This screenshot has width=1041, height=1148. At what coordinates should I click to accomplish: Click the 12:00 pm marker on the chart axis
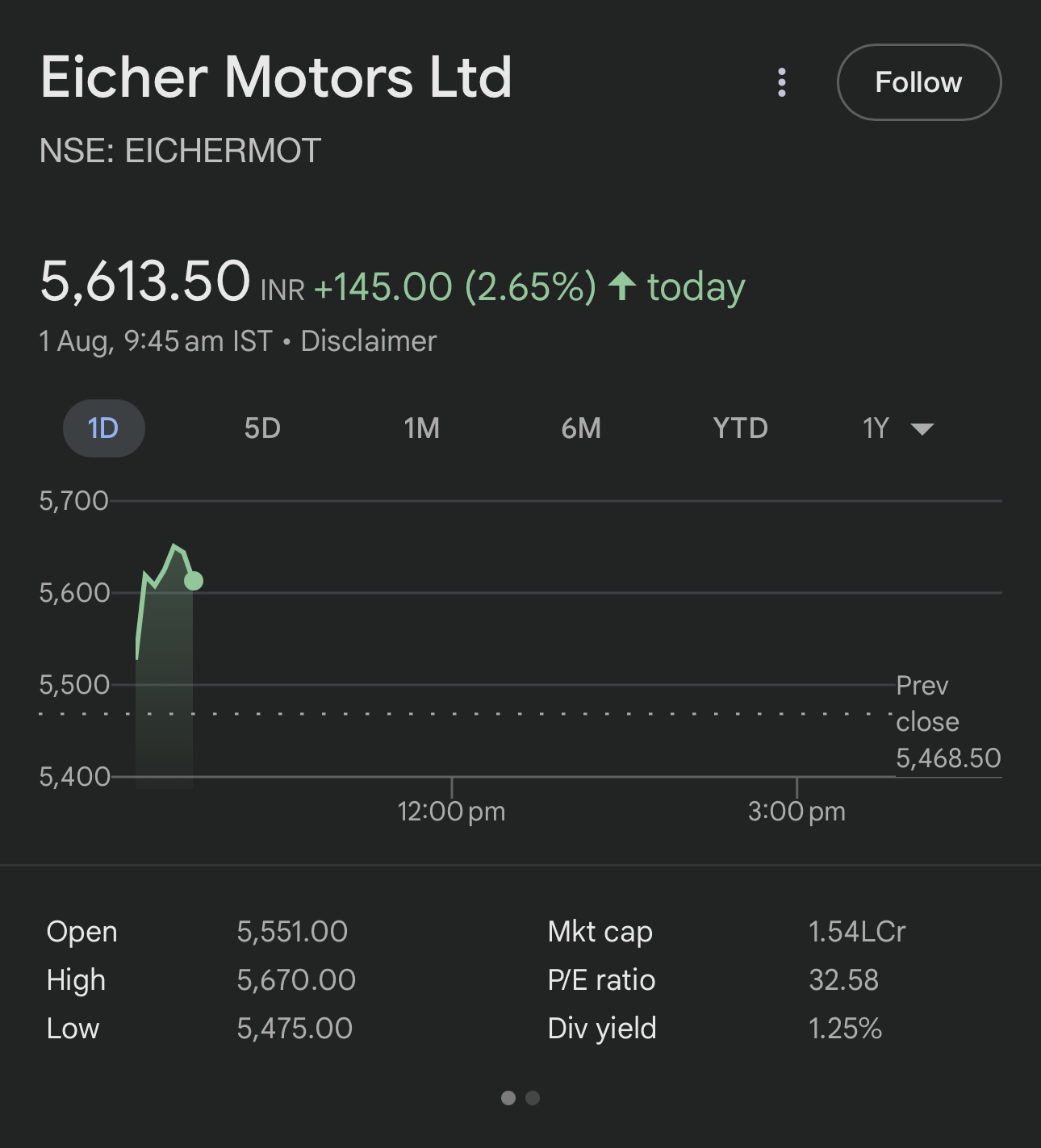451,811
